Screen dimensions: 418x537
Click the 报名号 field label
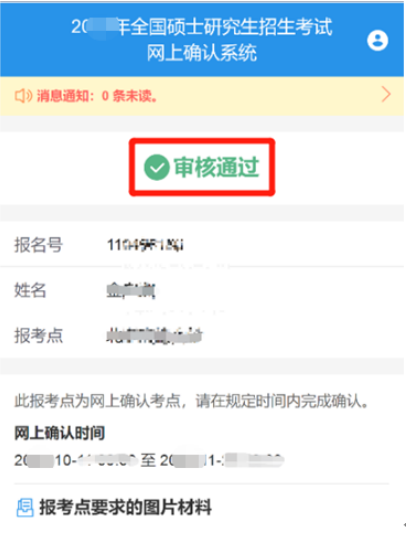38,245
